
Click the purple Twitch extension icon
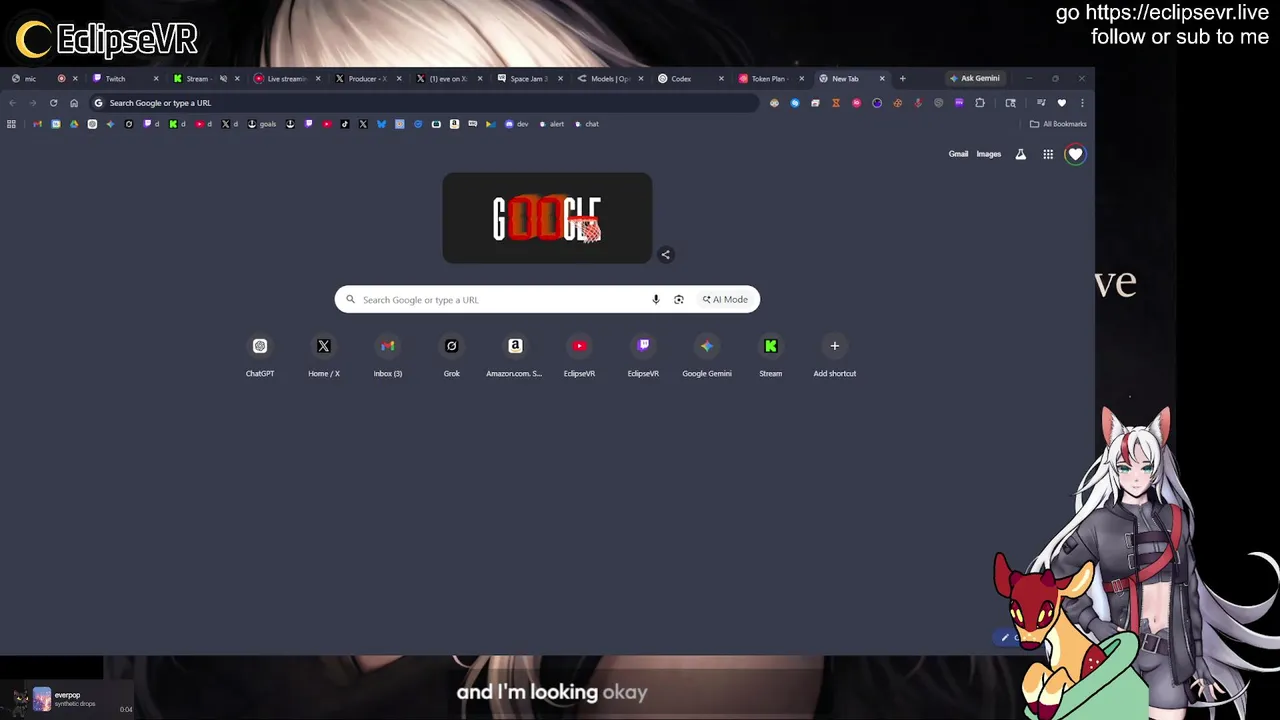pyautogui.click(x=959, y=102)
